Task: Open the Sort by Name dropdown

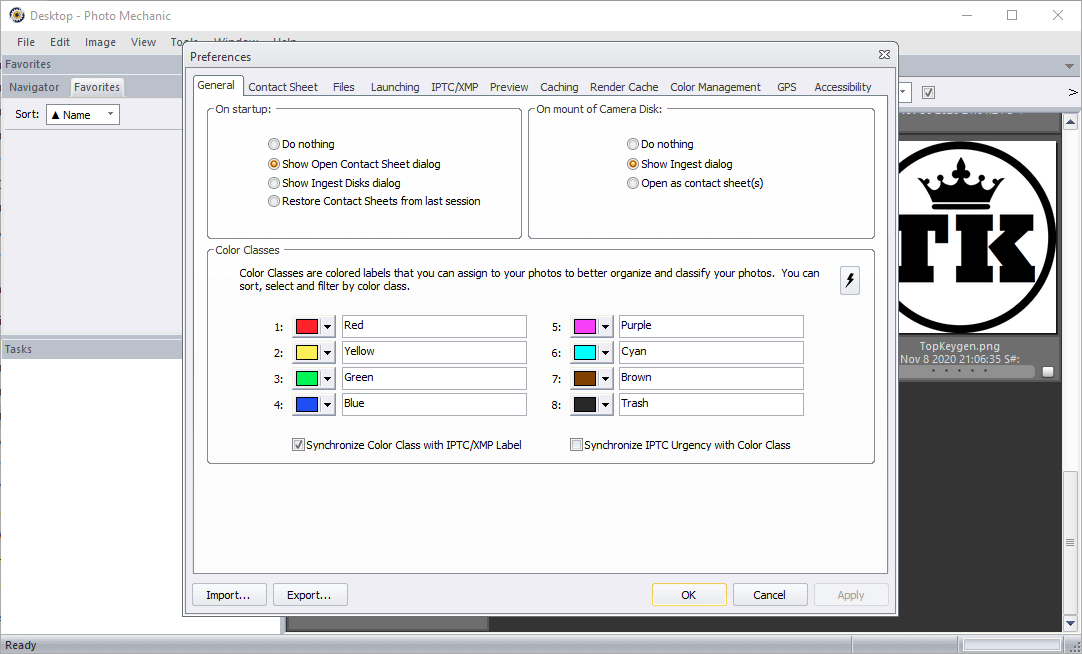Action: pyautogui.click(x=83, y=115)
